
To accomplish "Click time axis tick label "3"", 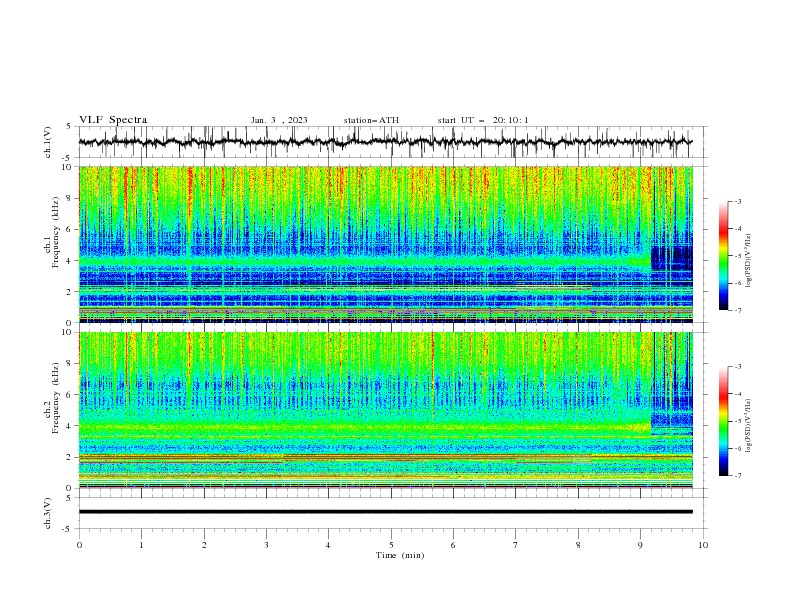I will click(266, 545).
